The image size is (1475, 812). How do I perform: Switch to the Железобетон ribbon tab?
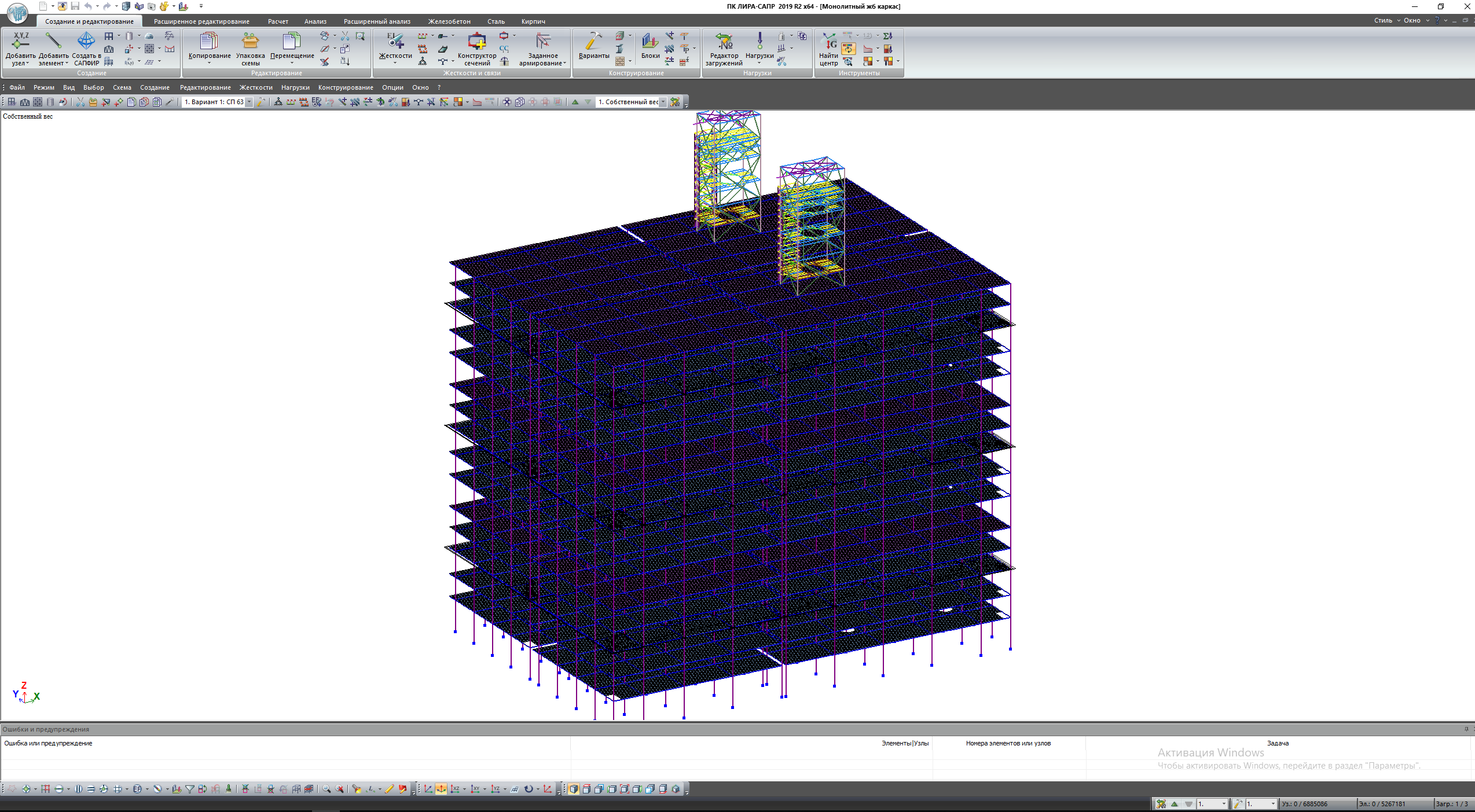pyautogui.click(x=449, y=21)
